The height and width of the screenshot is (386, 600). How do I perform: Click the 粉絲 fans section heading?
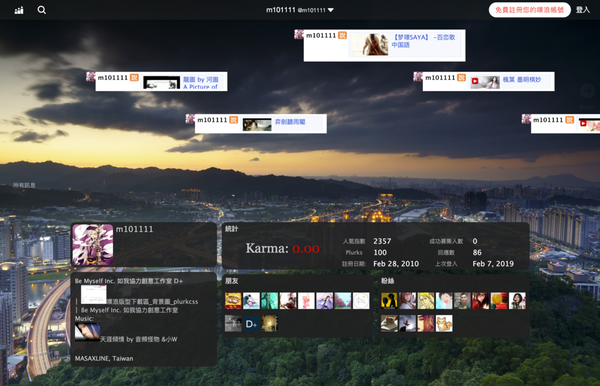click(x=387, y=281)
